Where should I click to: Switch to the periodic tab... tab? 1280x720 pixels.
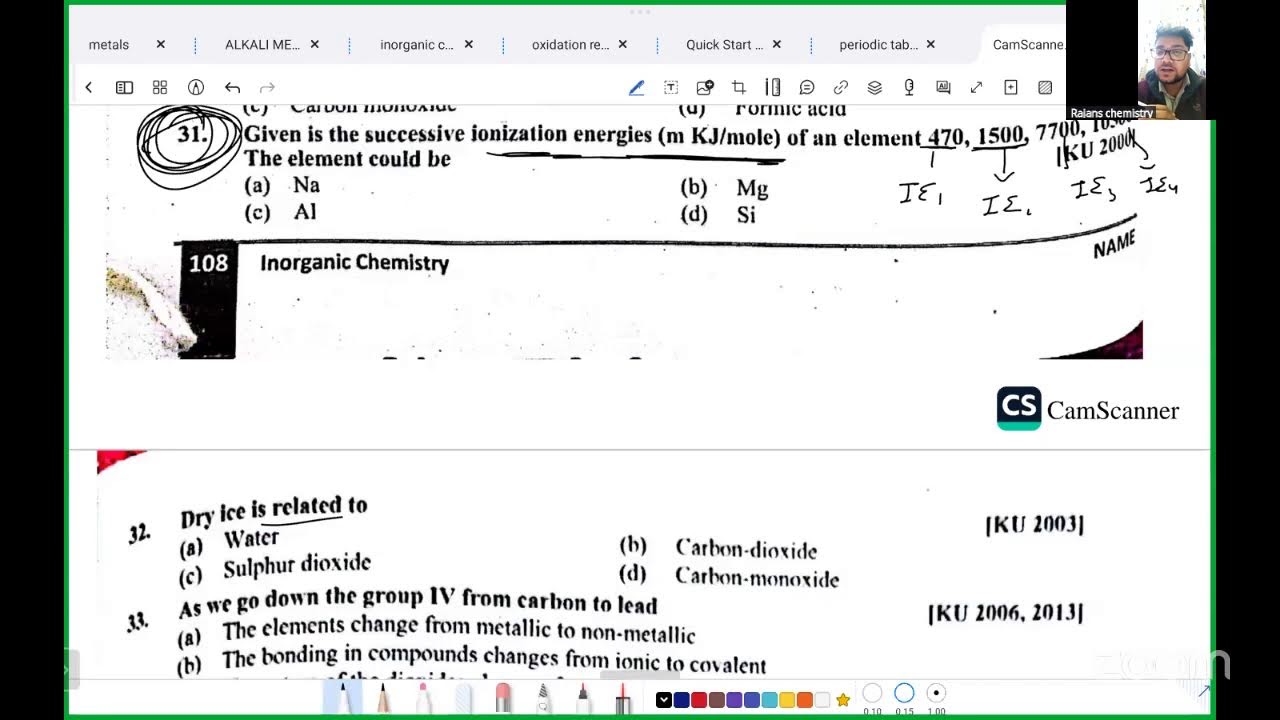(x=878, y=45)
